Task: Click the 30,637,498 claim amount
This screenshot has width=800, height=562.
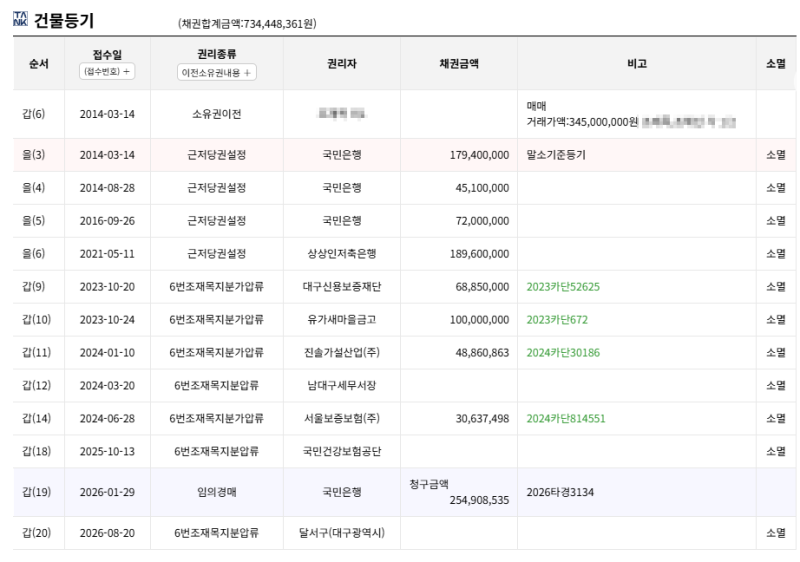Action: click(x=482, y=419)
